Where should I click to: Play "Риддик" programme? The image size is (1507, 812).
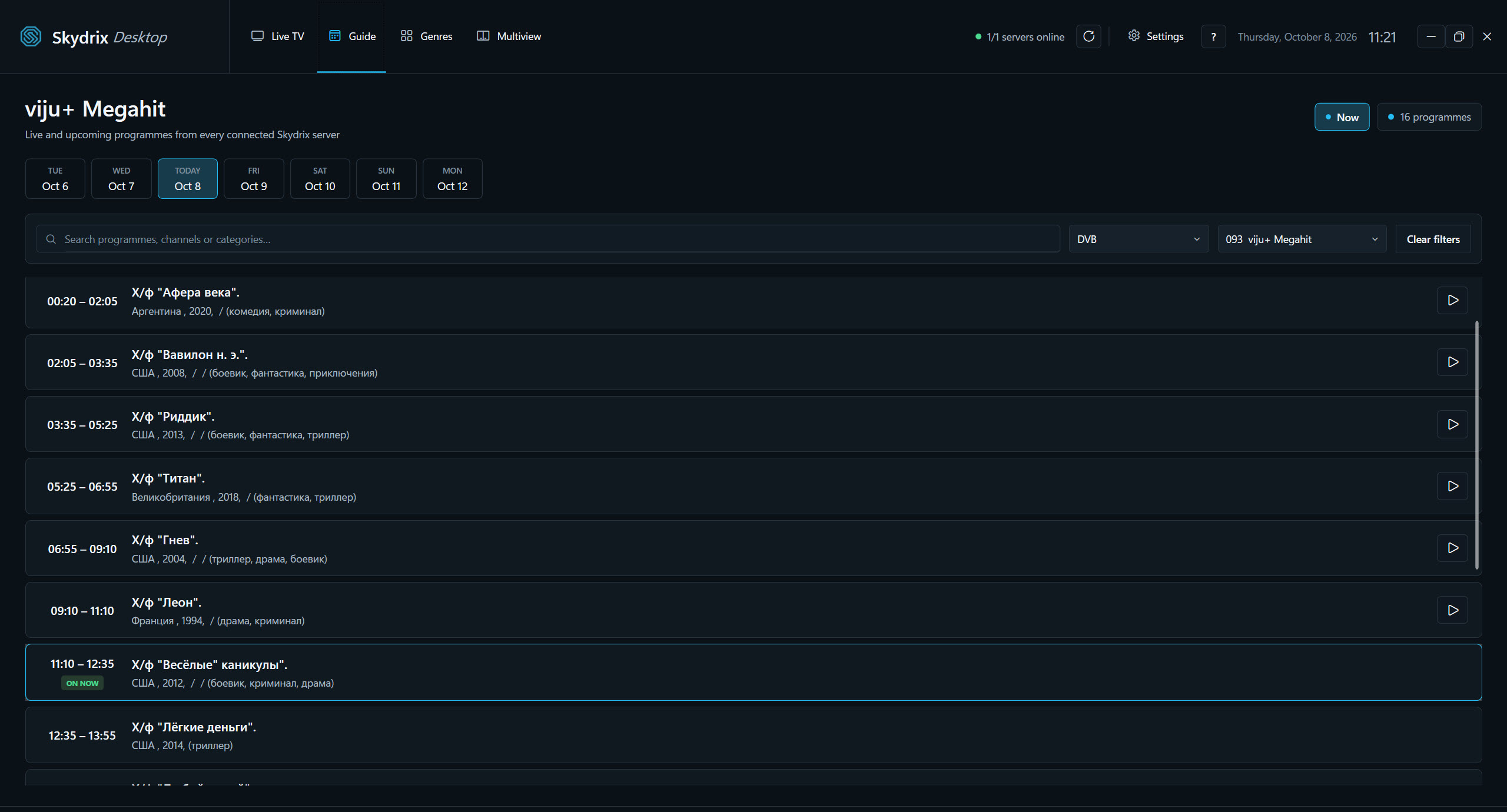click(x=1452, y=424)
